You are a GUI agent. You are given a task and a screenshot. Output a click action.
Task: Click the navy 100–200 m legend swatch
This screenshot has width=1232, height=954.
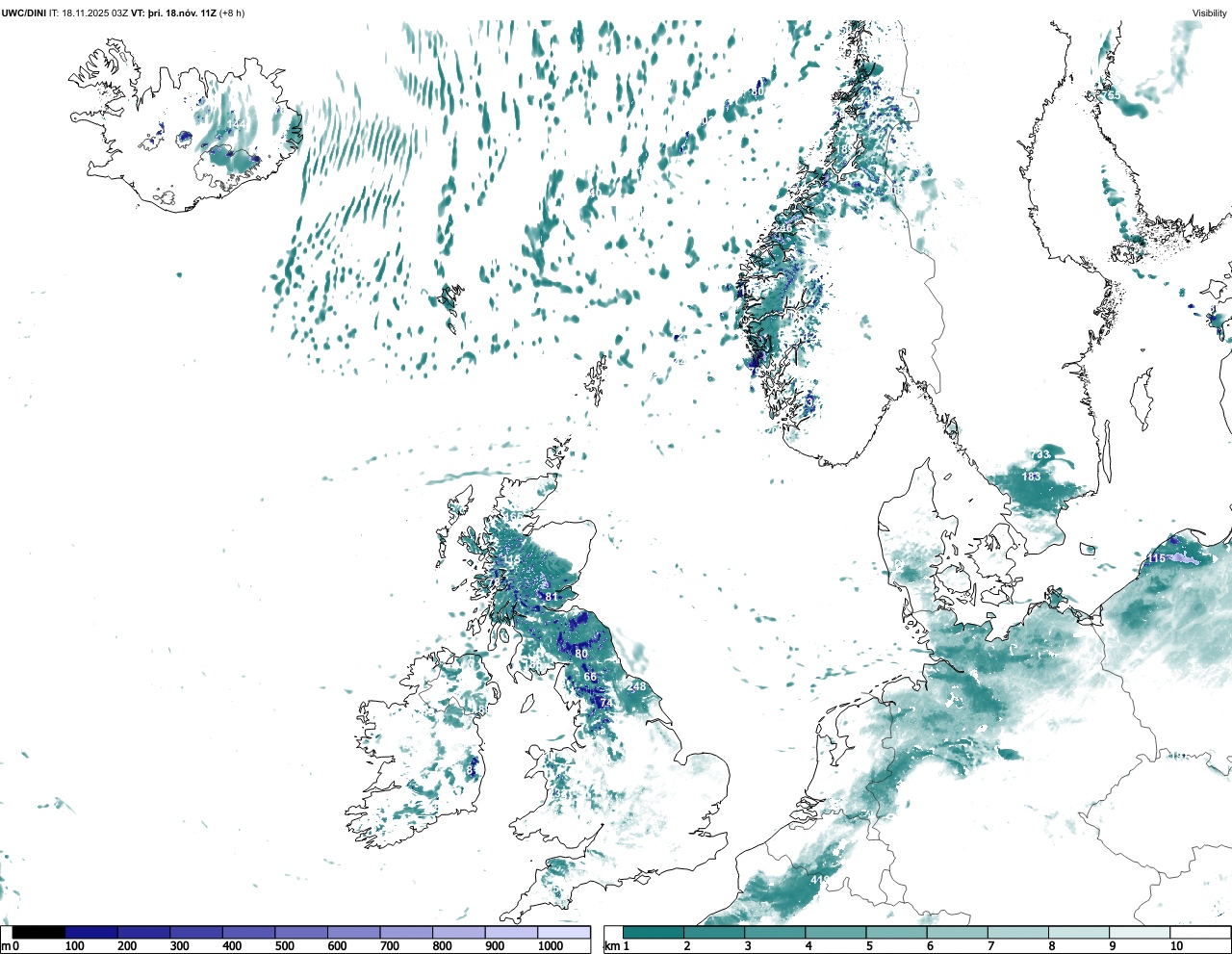(91, 932)
